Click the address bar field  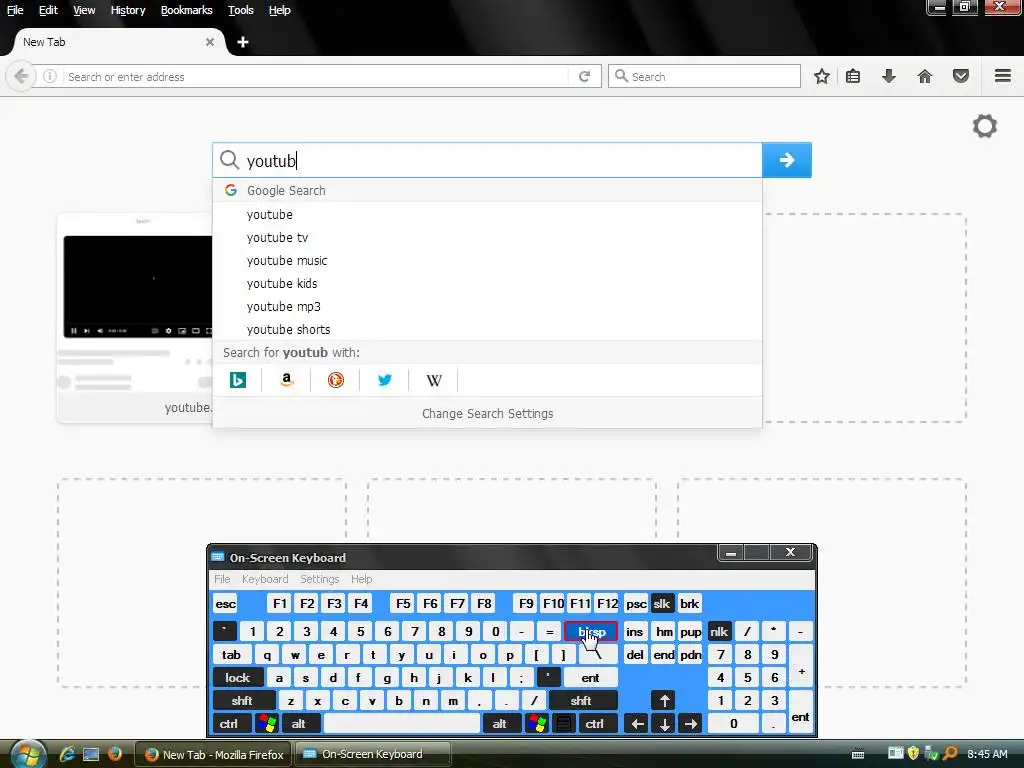coord(317,76)
